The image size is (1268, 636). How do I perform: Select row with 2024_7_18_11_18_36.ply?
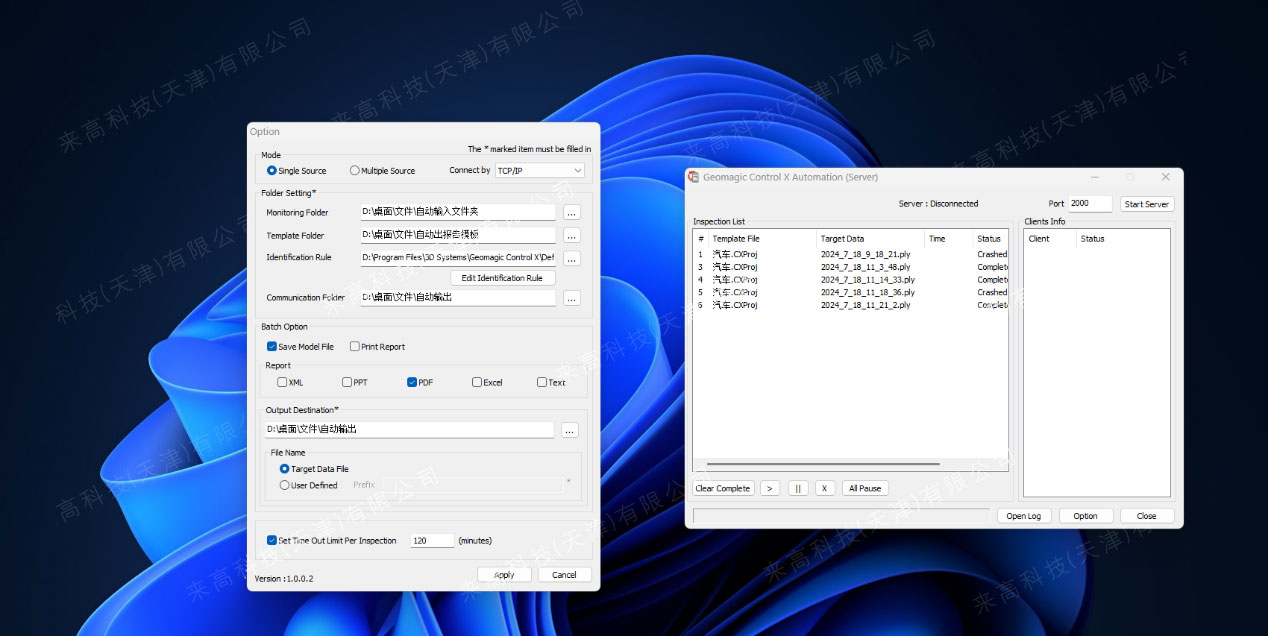[851, 293]
